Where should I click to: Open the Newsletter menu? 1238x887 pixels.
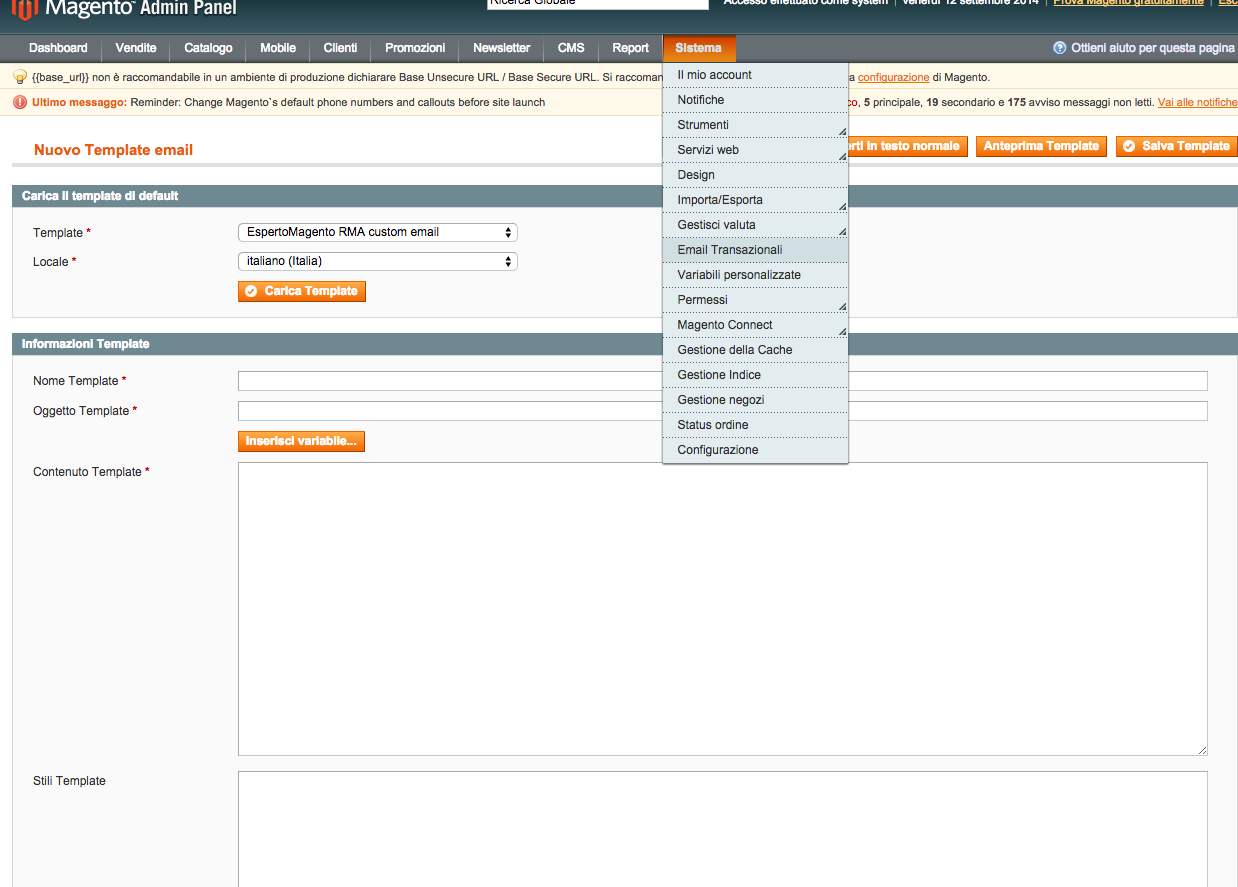(x=502, y=48)
